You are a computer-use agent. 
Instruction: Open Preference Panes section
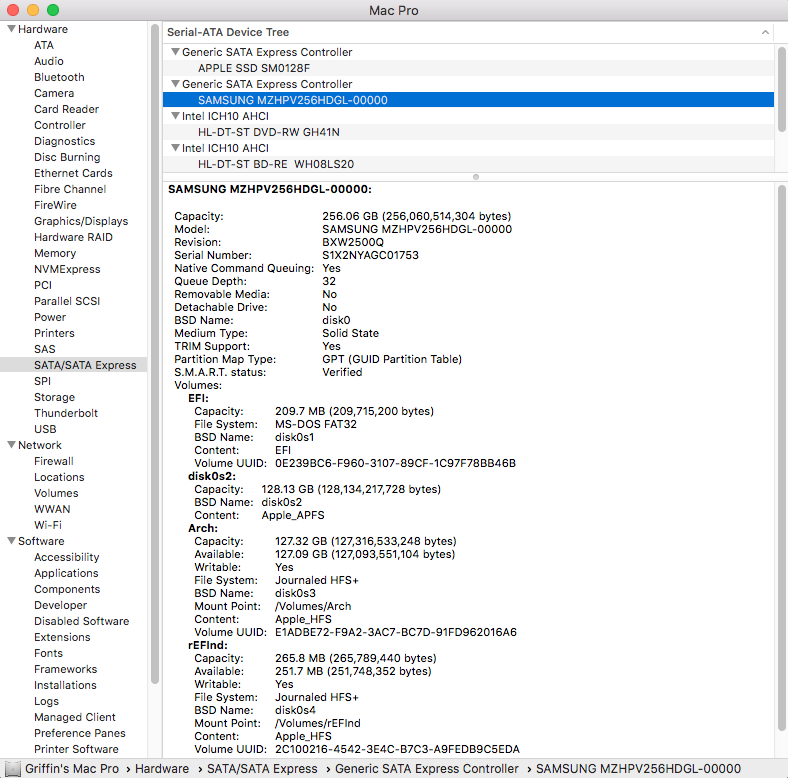pos(80,733)
